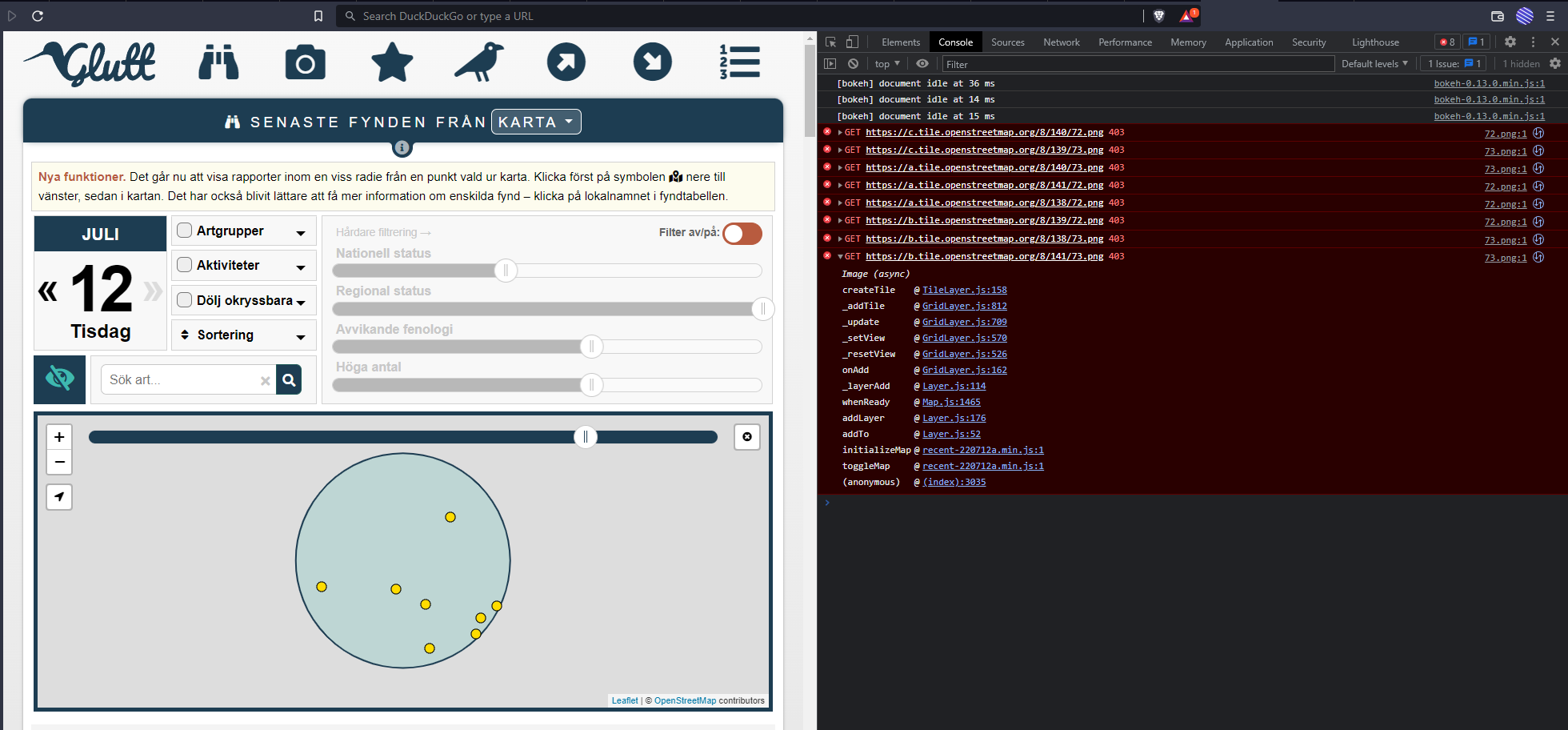This screenshot has width=1568, height=730.
Task: Click the Glutt logo
Action: 90,63
